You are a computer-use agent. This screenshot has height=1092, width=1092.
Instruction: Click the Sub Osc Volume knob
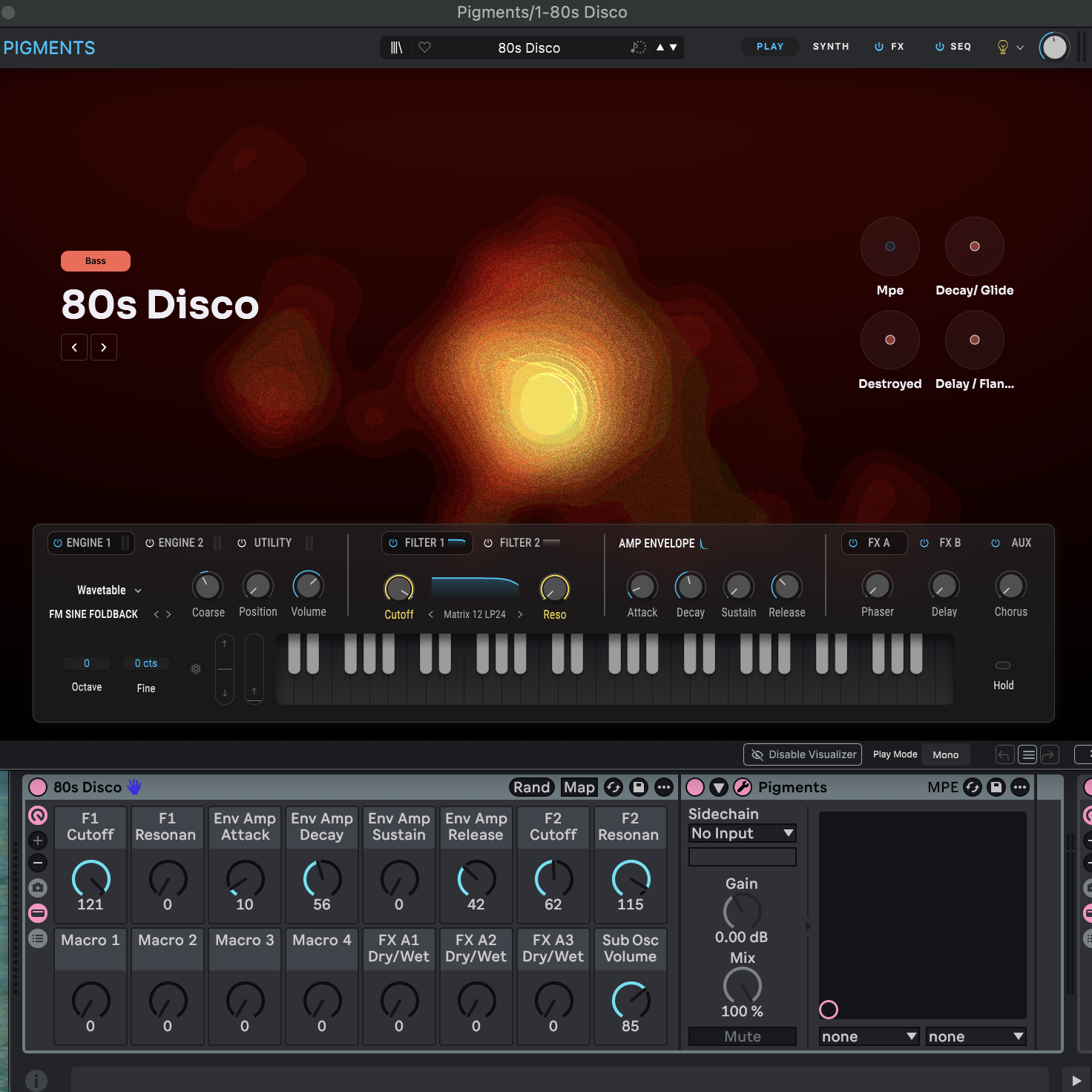[x=631, y=1000]
